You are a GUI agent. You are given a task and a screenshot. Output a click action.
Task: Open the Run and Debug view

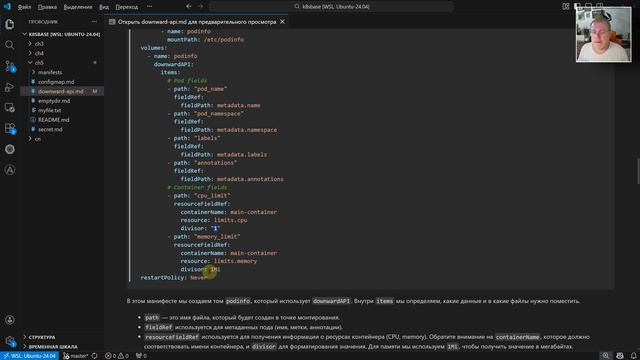pyautogui.click(x=10, y=87)
